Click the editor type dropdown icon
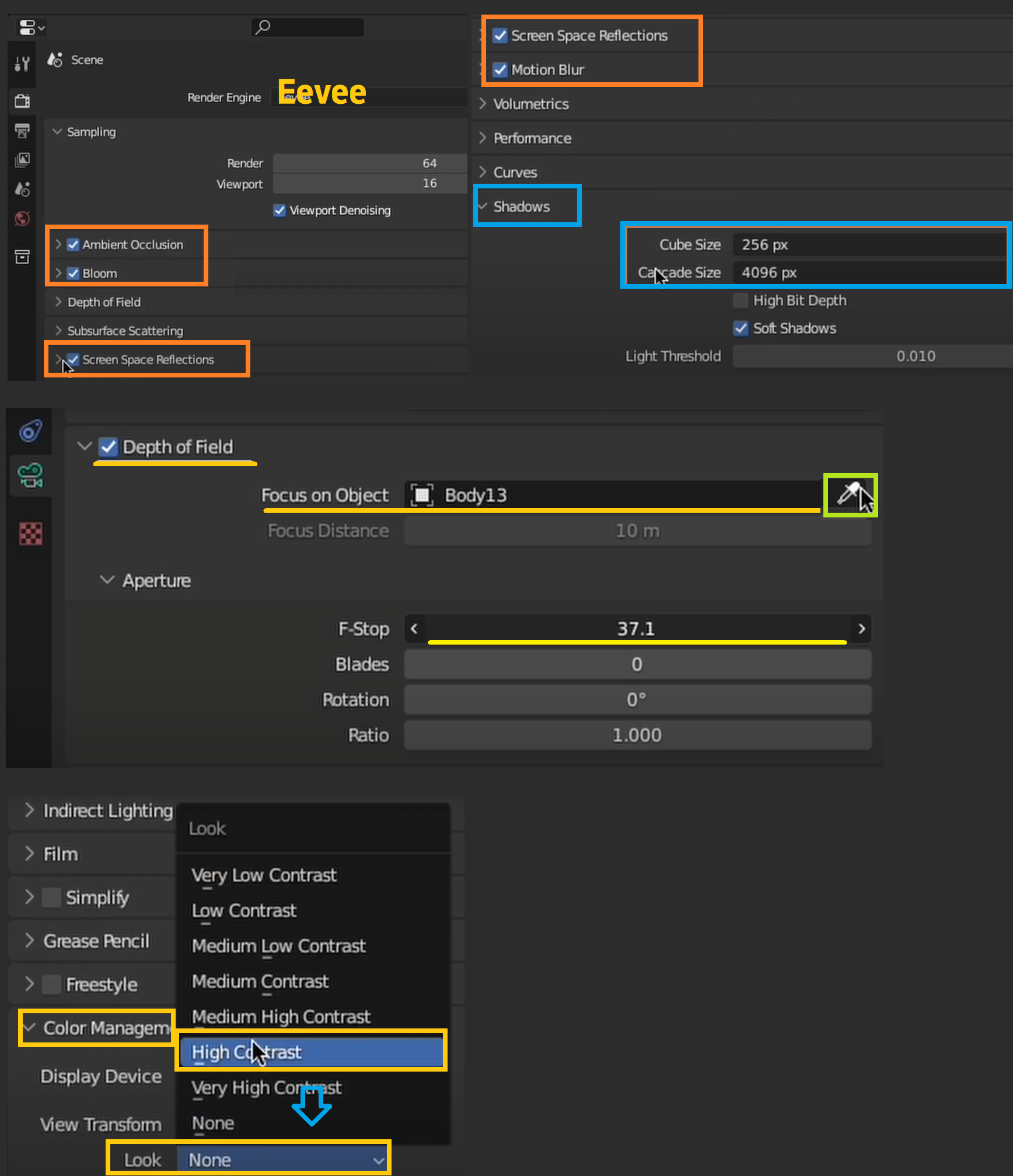The height and width of the screenshot is (1176, 1013). (32, 27)
